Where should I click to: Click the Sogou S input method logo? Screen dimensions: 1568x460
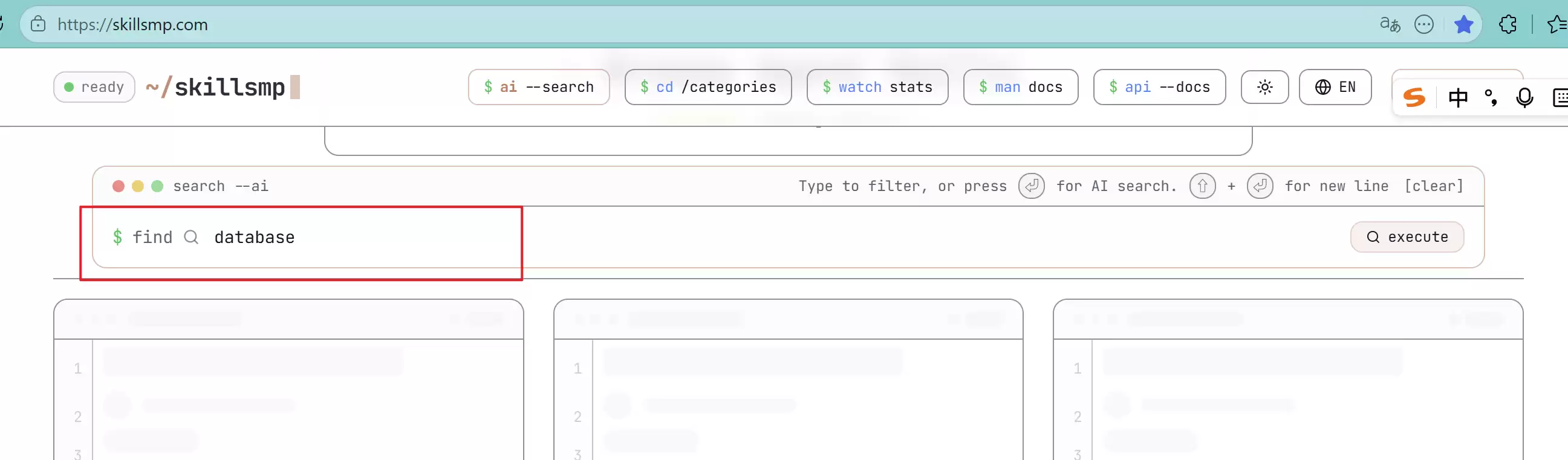1414,97
